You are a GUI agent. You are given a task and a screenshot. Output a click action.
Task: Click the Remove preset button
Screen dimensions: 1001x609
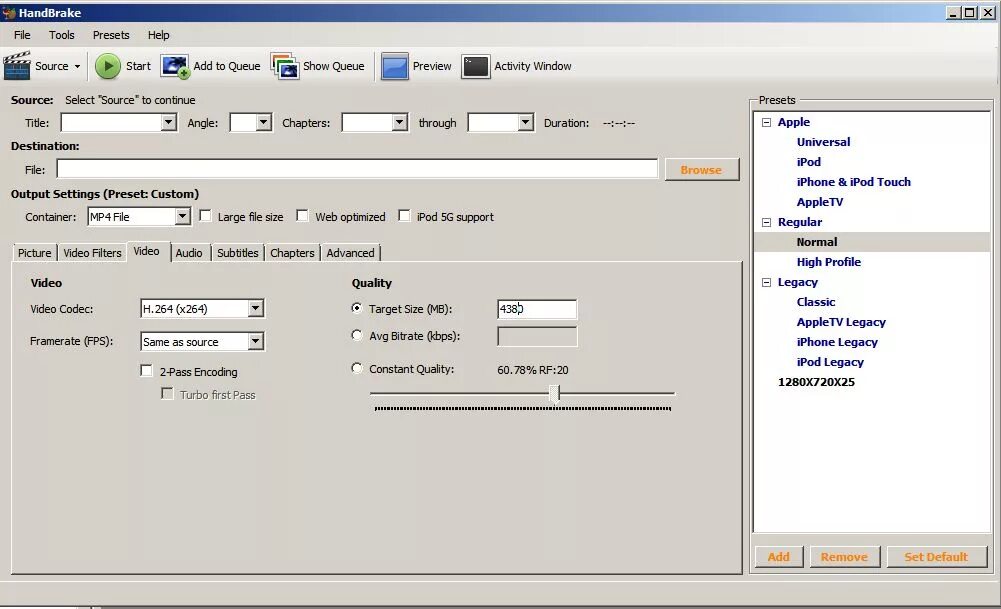(845, 557)
